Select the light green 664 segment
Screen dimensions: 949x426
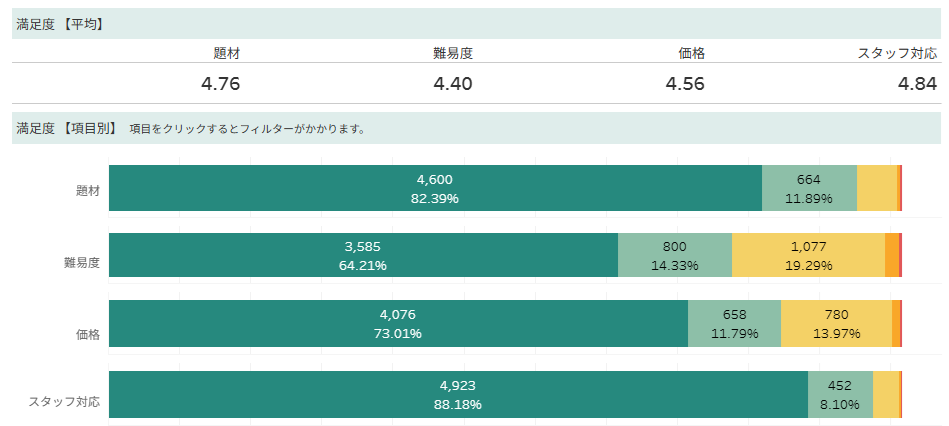[x=809, y=188]
